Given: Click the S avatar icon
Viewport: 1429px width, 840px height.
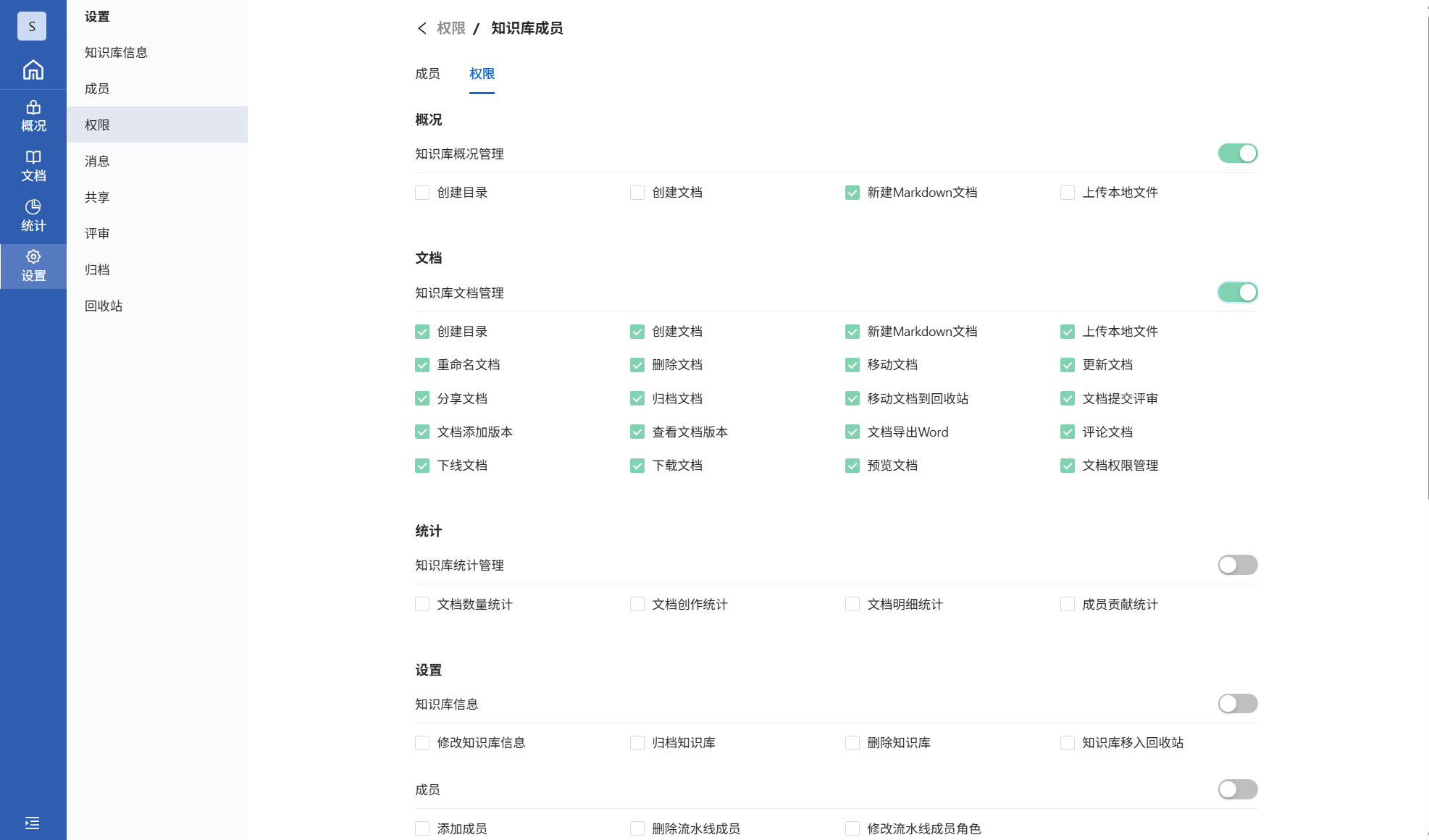Looking at the screenshot, I should click(32, 27).
